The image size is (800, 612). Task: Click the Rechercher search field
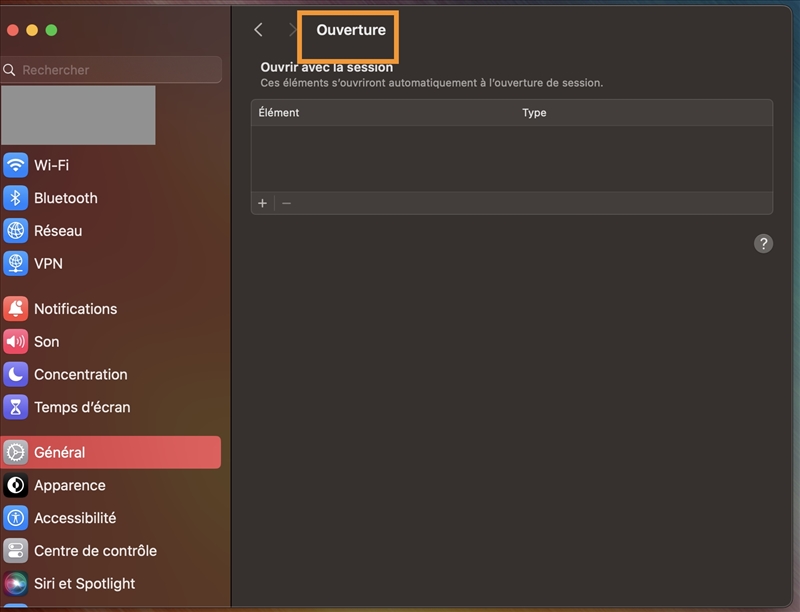tap(117, 70)
